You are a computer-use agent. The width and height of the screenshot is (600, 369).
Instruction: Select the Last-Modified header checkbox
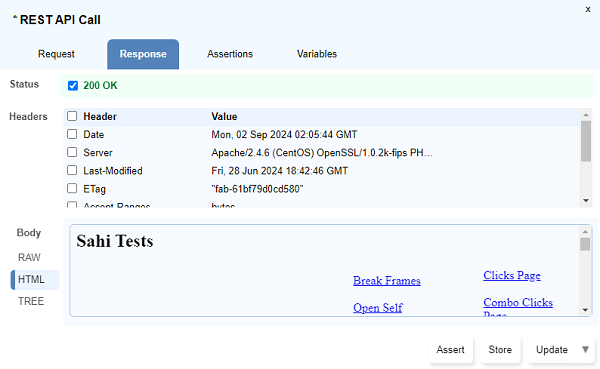pyautogui.click(x=72, y=170)
